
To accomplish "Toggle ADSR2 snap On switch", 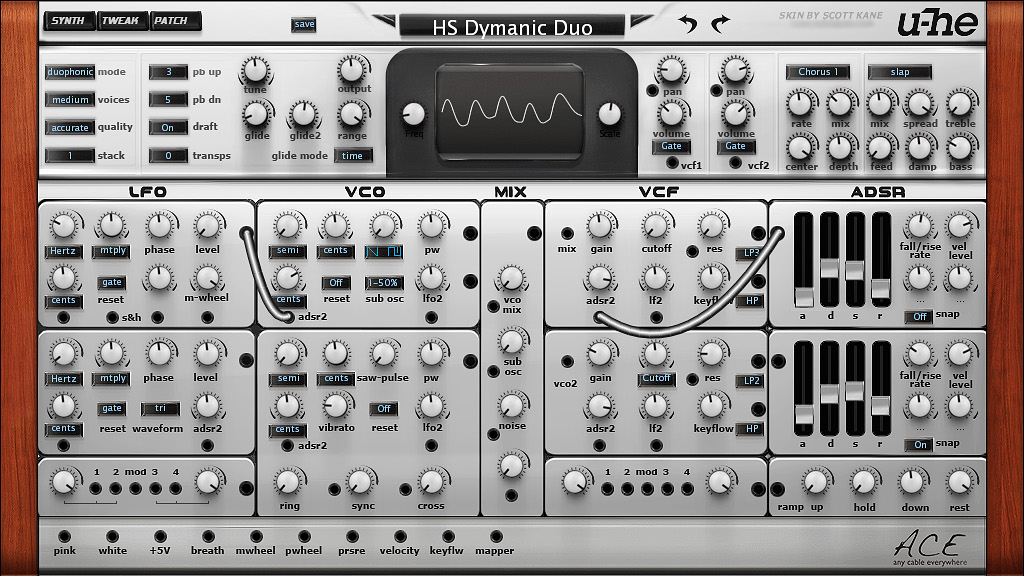I will pyautogui.click(x=919, y=445).
